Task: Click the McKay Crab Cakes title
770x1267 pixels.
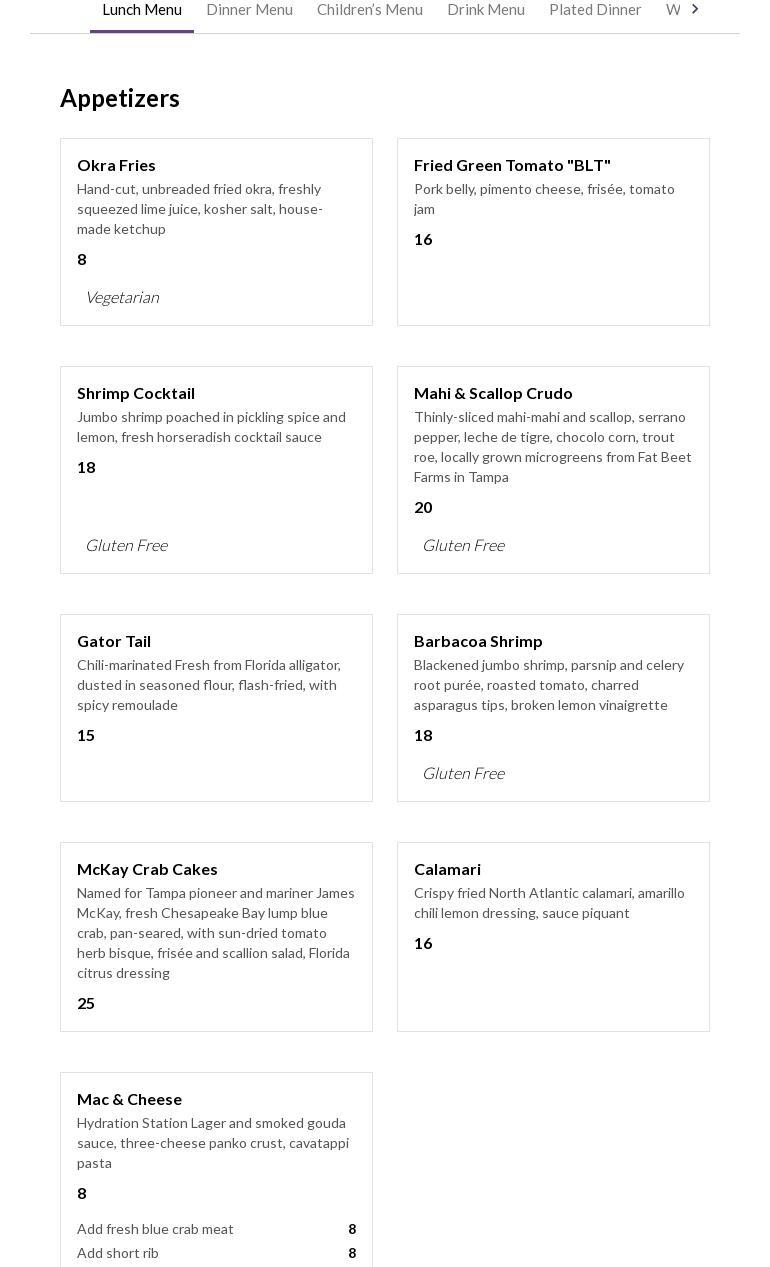Action: 147,869
